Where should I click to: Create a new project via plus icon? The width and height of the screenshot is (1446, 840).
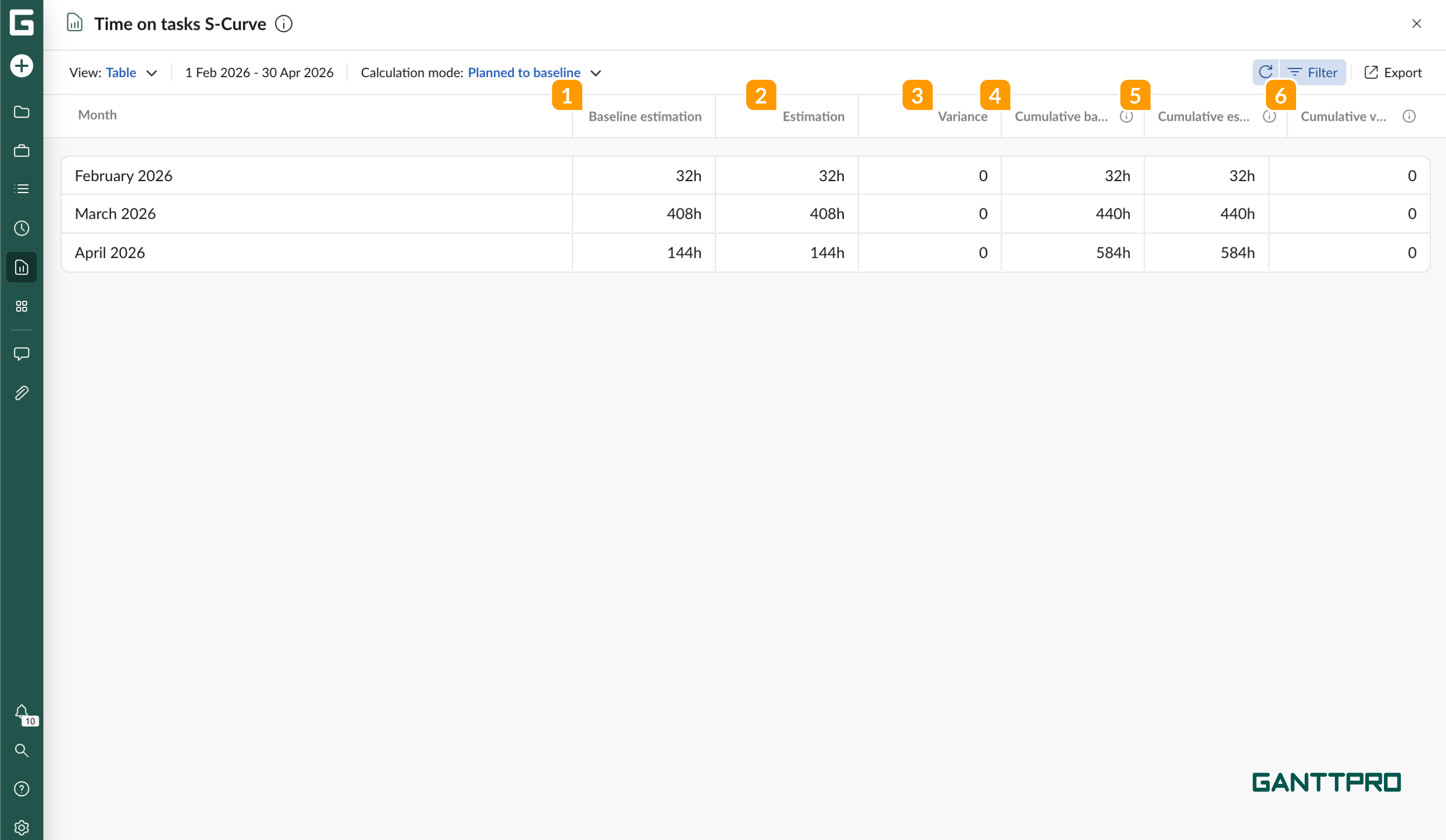point(21,65)
